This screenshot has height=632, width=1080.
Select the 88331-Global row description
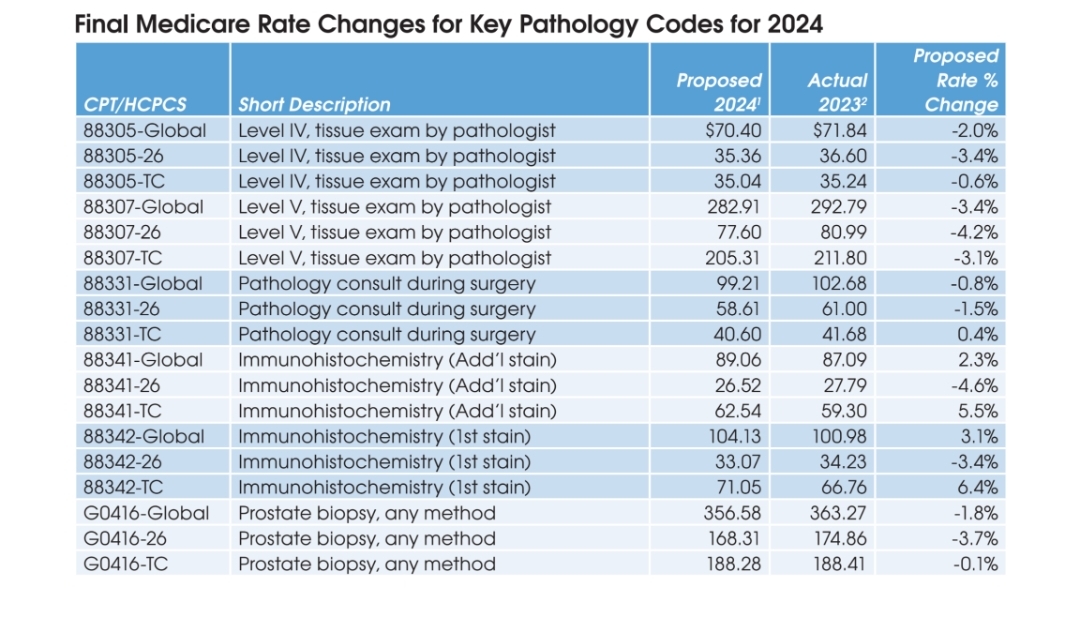[386, 284]
